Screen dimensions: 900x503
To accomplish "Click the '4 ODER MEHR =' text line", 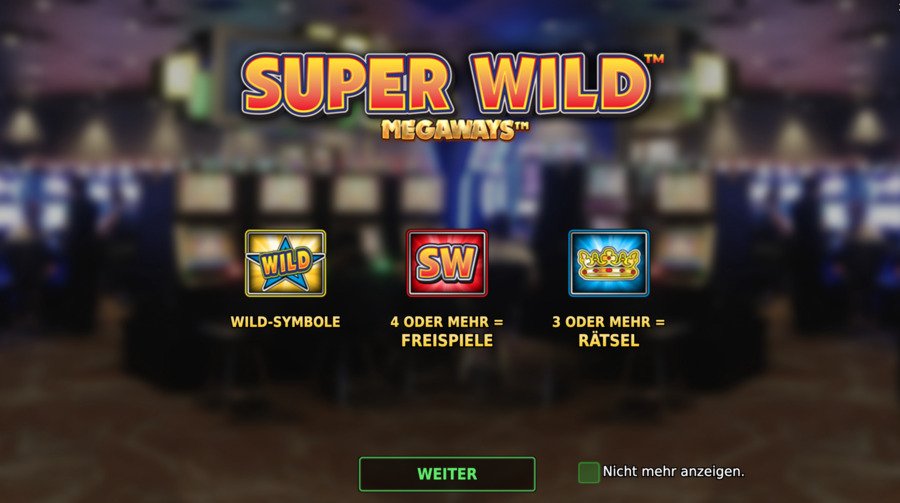I will (447, 322).
